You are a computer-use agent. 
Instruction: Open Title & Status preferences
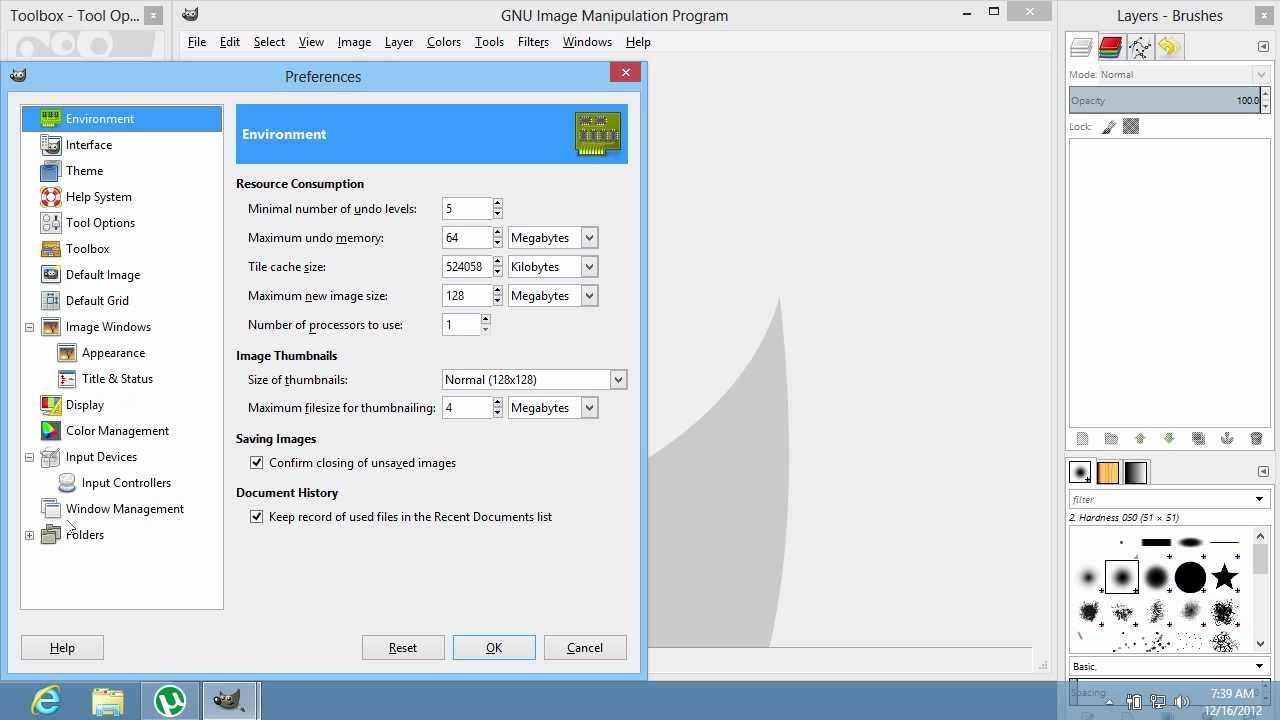click(117, 379)
